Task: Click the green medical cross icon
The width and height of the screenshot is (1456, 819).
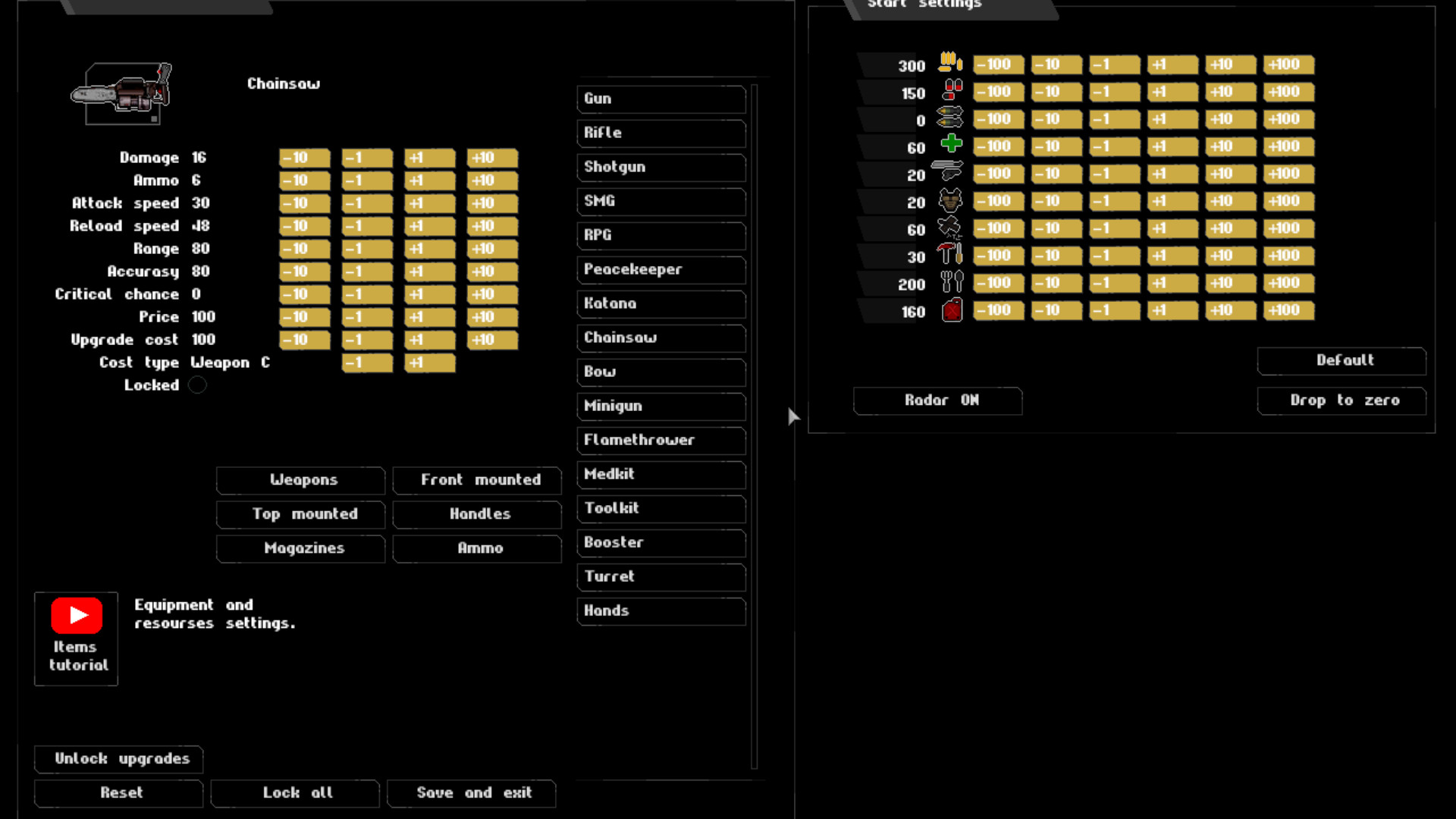Action: click(x=951, y=143)
